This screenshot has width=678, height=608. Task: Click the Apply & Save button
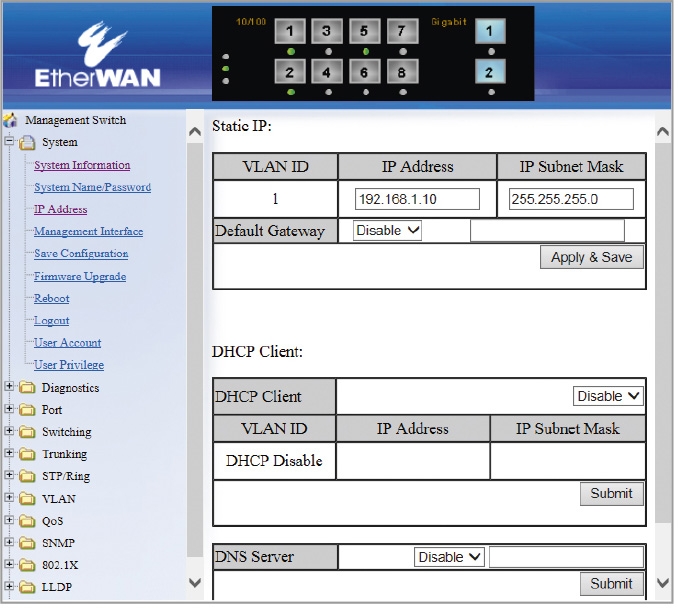coord(592,257)
